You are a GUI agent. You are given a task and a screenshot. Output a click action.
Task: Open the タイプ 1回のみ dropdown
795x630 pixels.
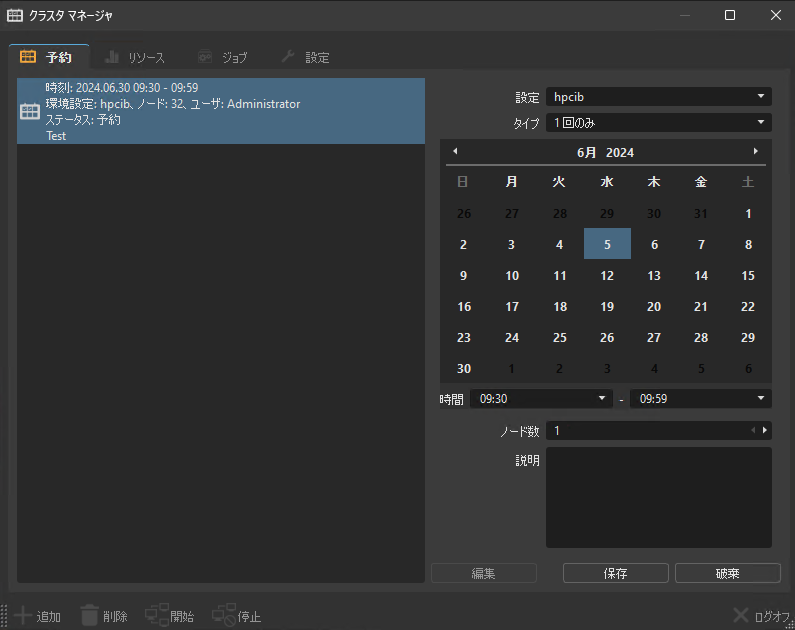click(x=659, y=122)
